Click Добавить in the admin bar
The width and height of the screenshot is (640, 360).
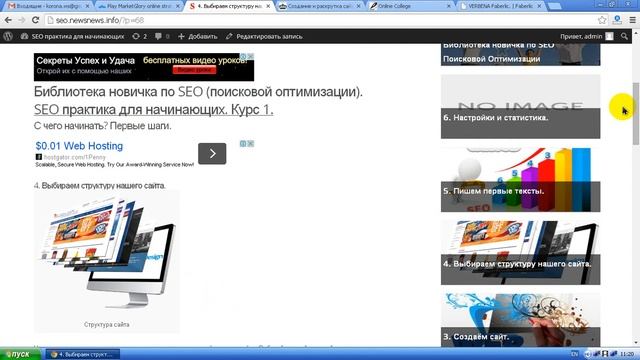coord(198,36)
